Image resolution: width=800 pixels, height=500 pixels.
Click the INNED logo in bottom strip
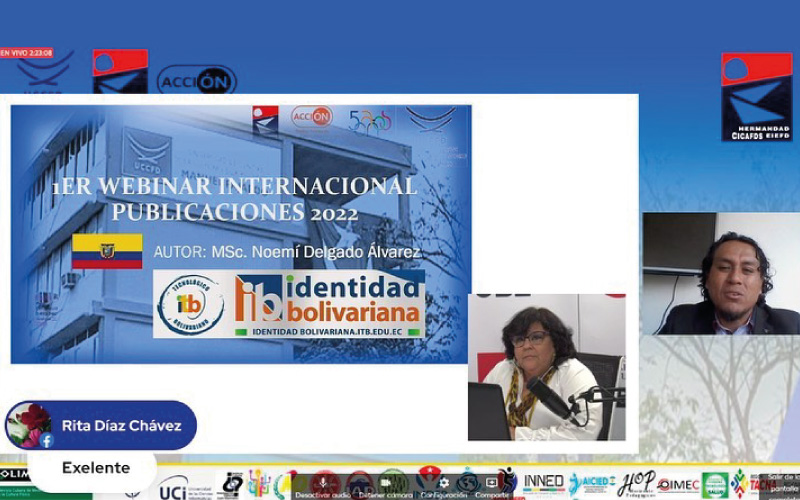pyautogui.click(x=543, y=482)
